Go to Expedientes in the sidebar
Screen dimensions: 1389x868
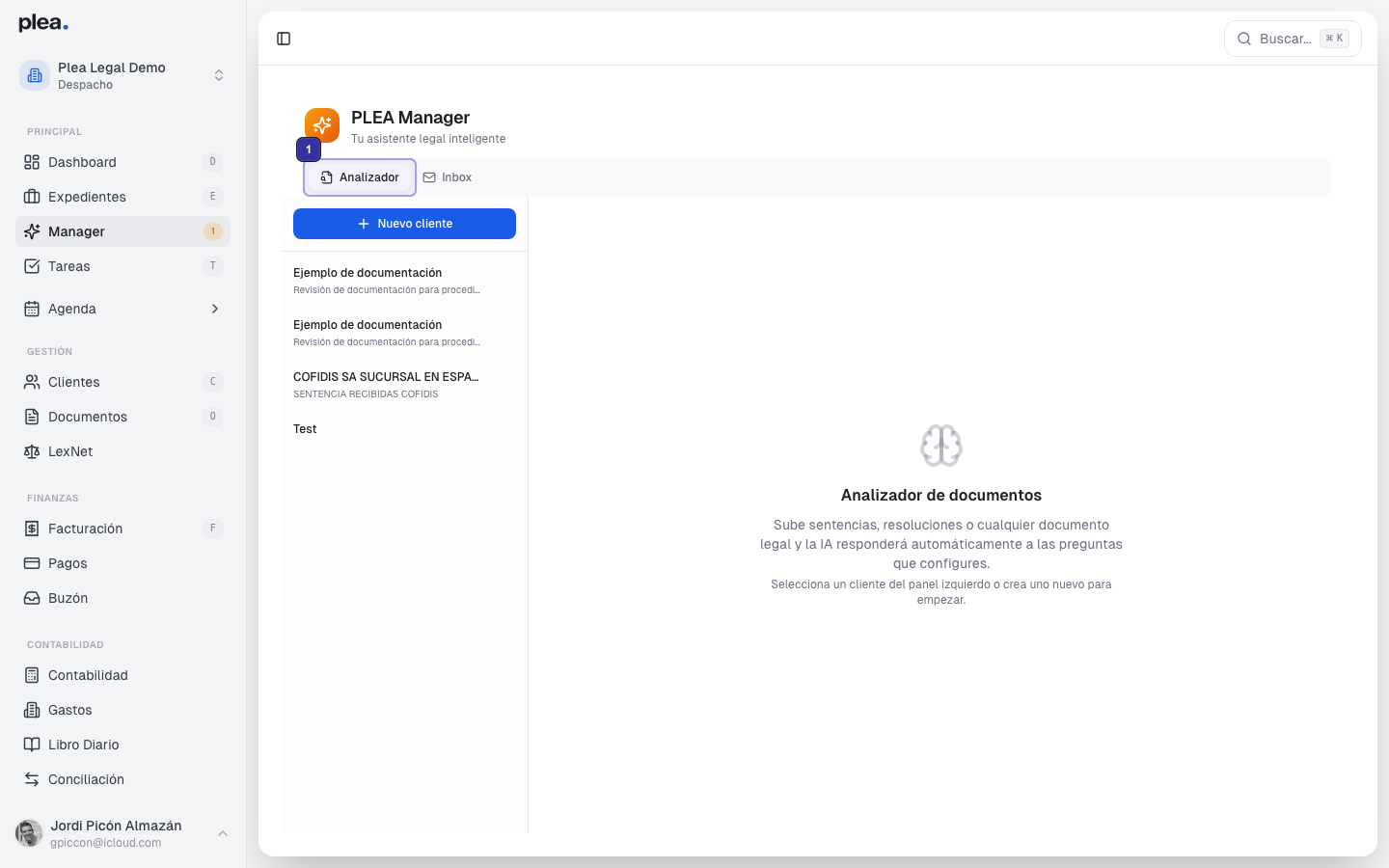pyautogui.click(x=123, y=197)
